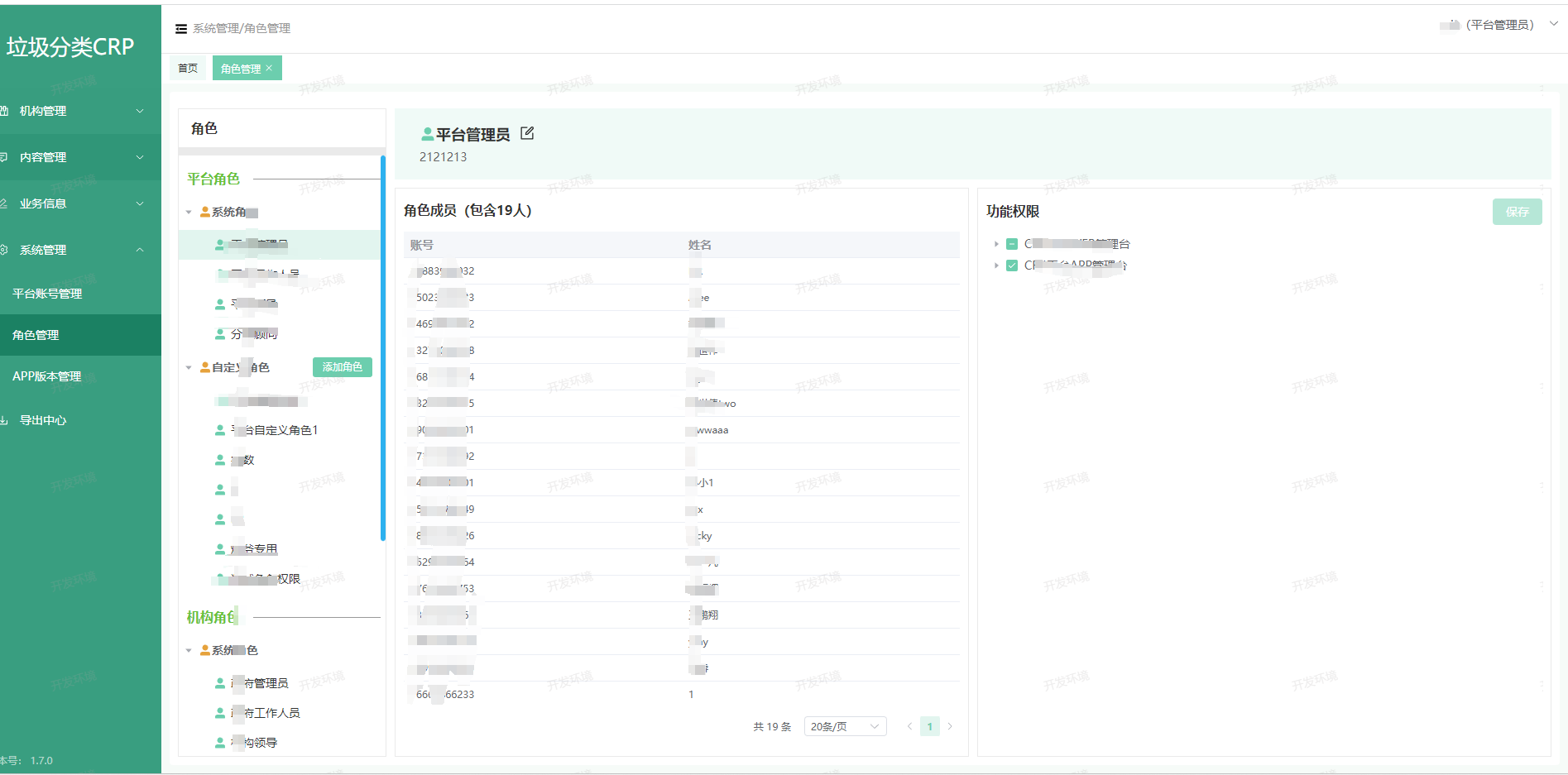Click the 账号 column header
This screenshot has height=775, width=1568.
pyautogui.click(x=422, y=245)
